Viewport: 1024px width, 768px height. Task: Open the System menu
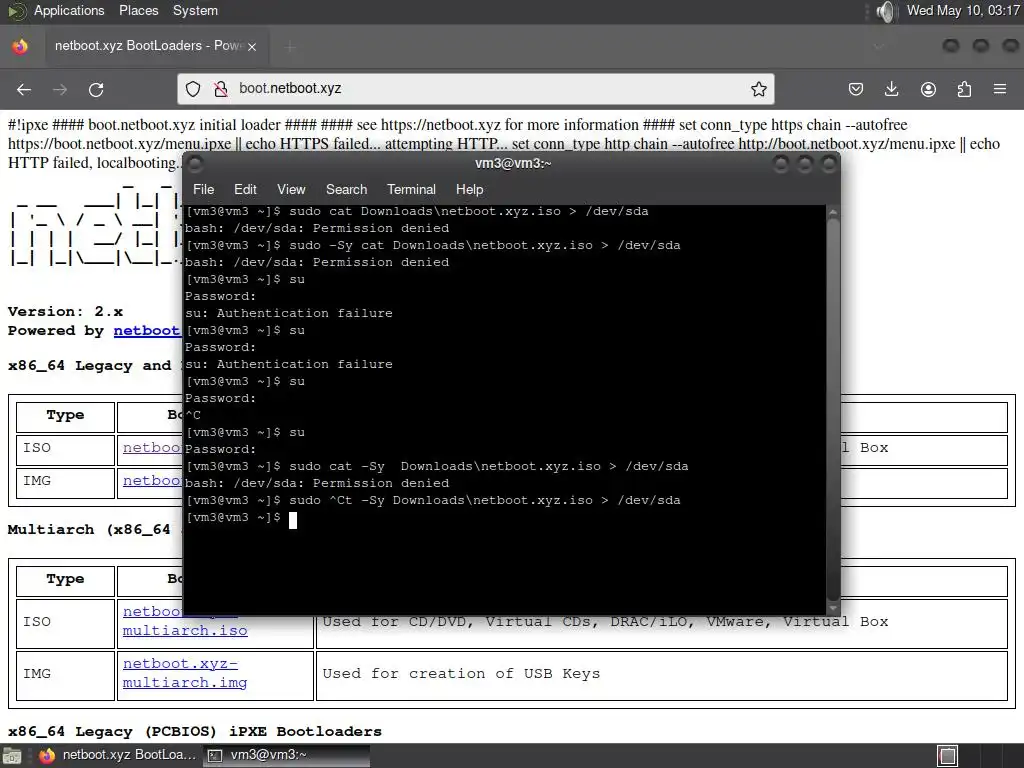tap(195, 10)
